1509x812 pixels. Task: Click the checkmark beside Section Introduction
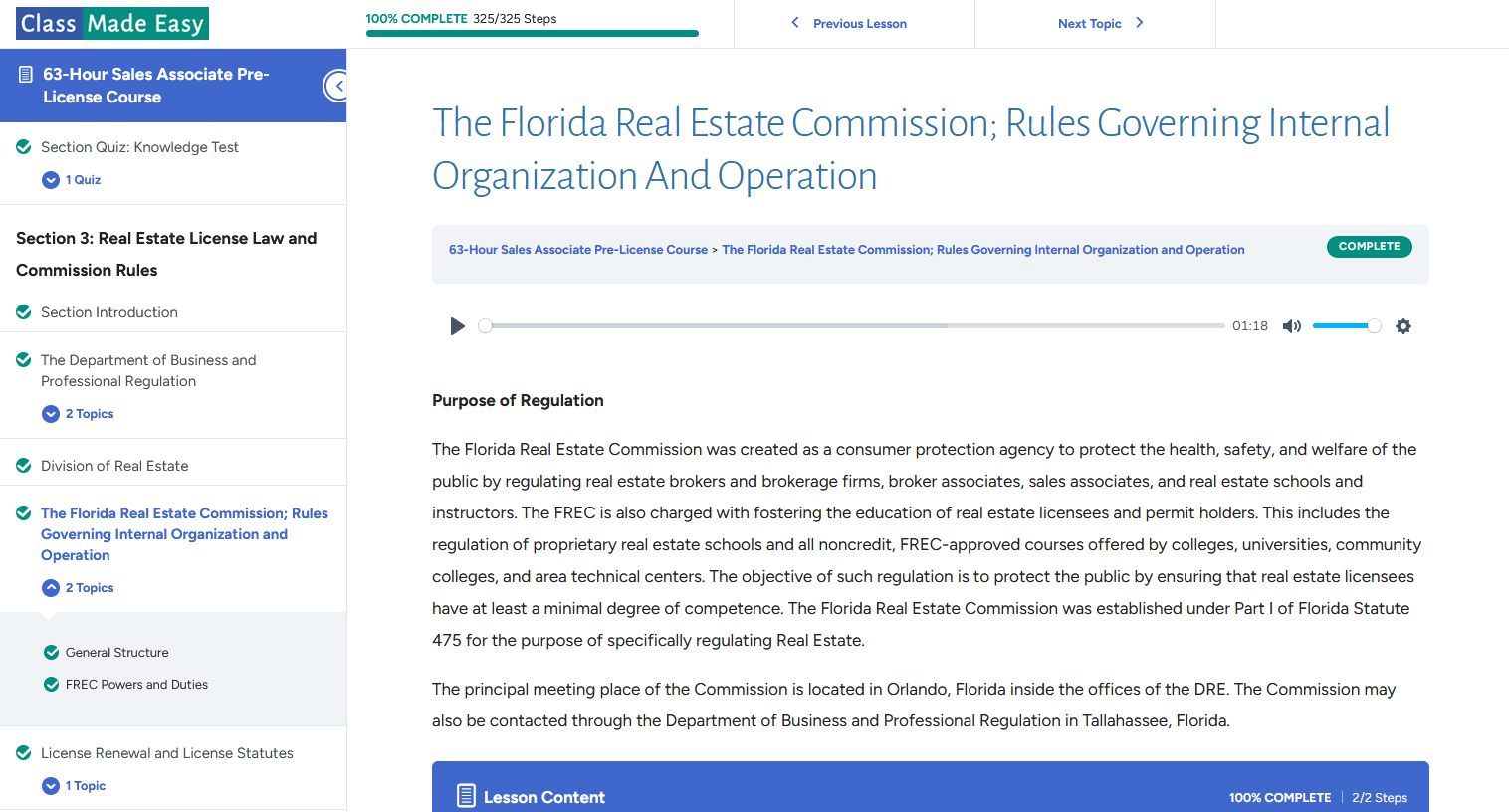click(24, 312)
